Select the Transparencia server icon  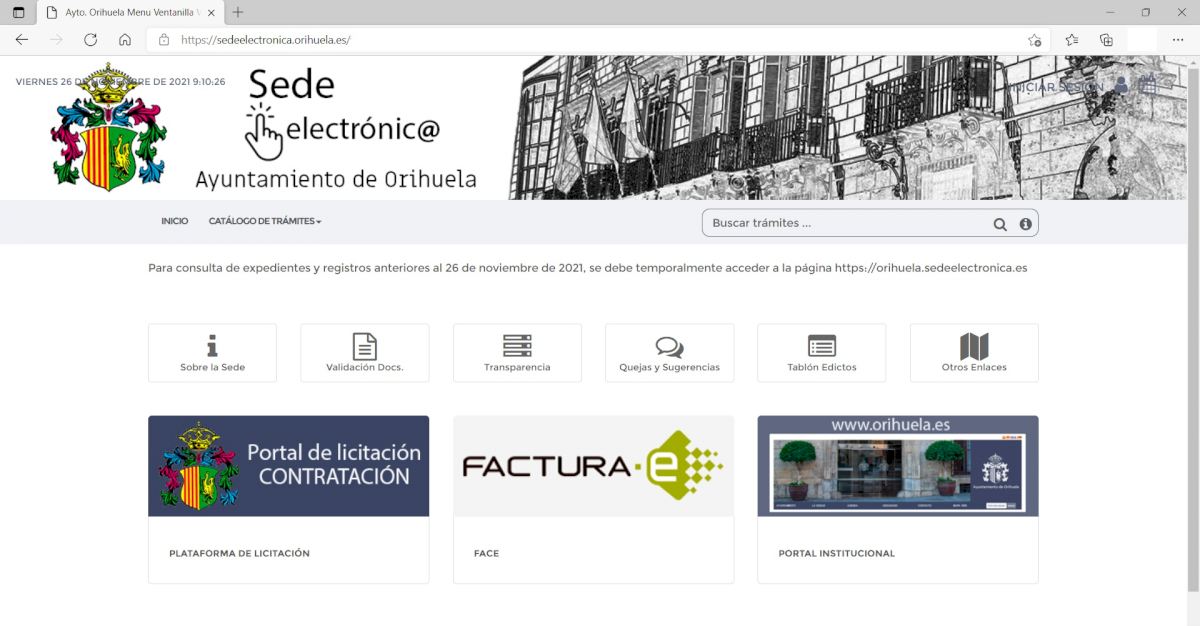(x=517, y=346)
